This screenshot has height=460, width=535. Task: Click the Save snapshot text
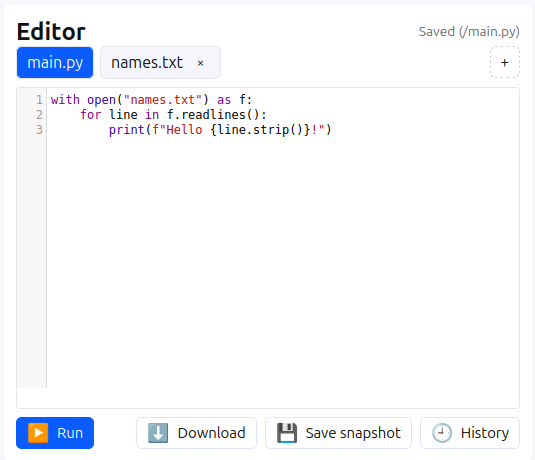pos(353,433)
